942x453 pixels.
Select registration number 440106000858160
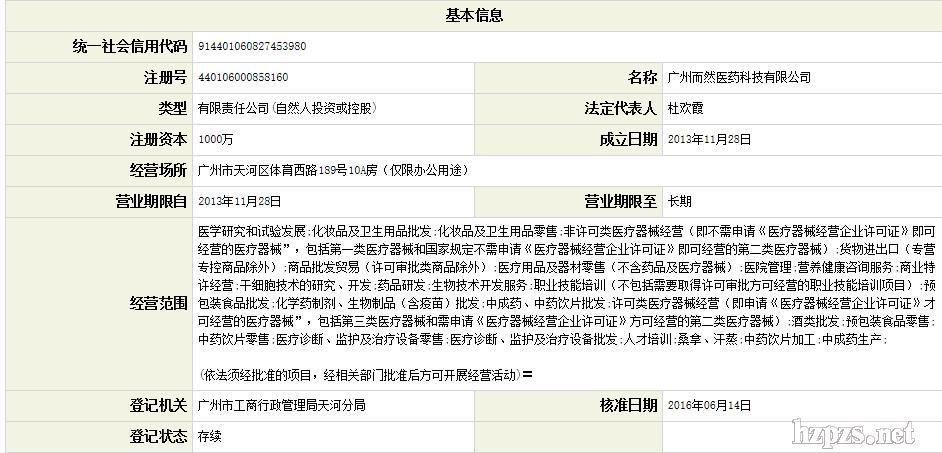[x=244, y=77]
